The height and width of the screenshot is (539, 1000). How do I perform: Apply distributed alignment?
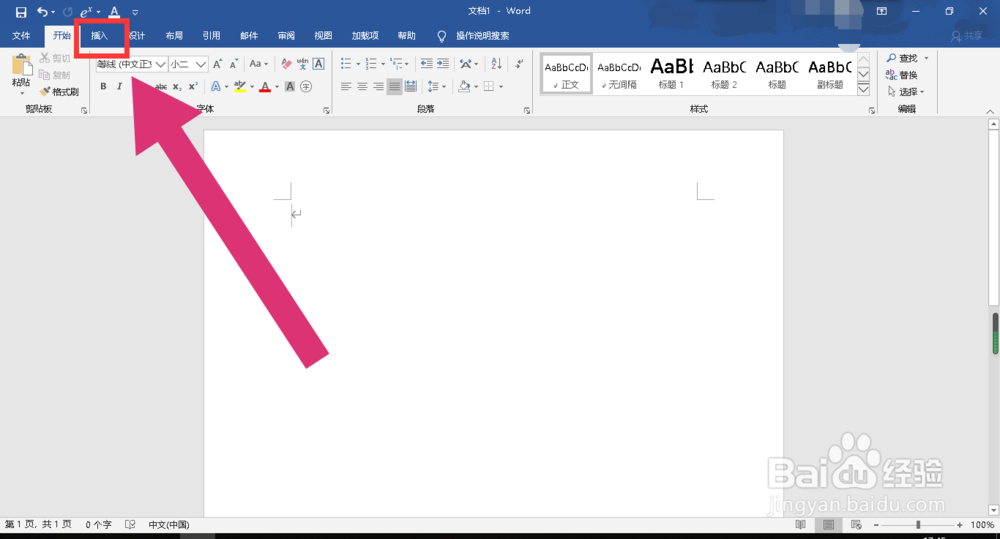(x=411, y=86)
